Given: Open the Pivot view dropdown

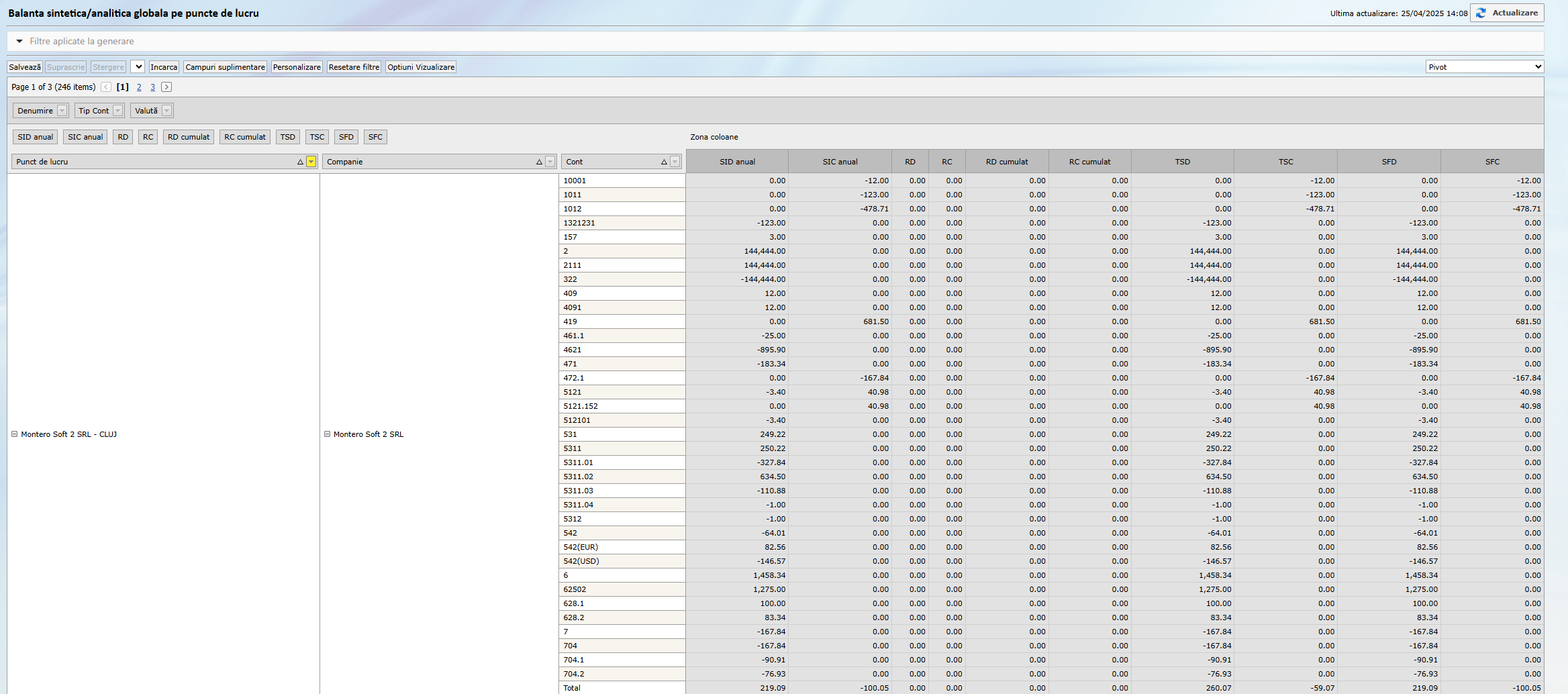Looking at the screenshot, I should coord(1484,67).
